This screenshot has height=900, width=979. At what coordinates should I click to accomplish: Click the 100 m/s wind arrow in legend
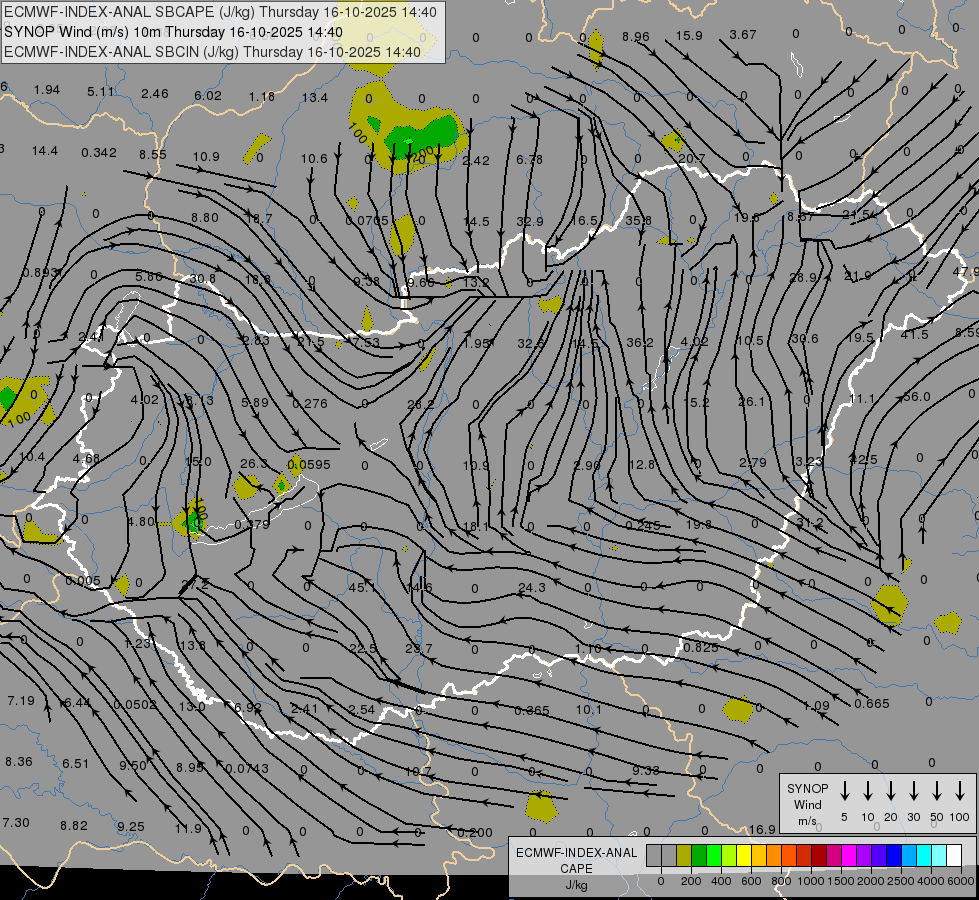click(x=960, y=791)
